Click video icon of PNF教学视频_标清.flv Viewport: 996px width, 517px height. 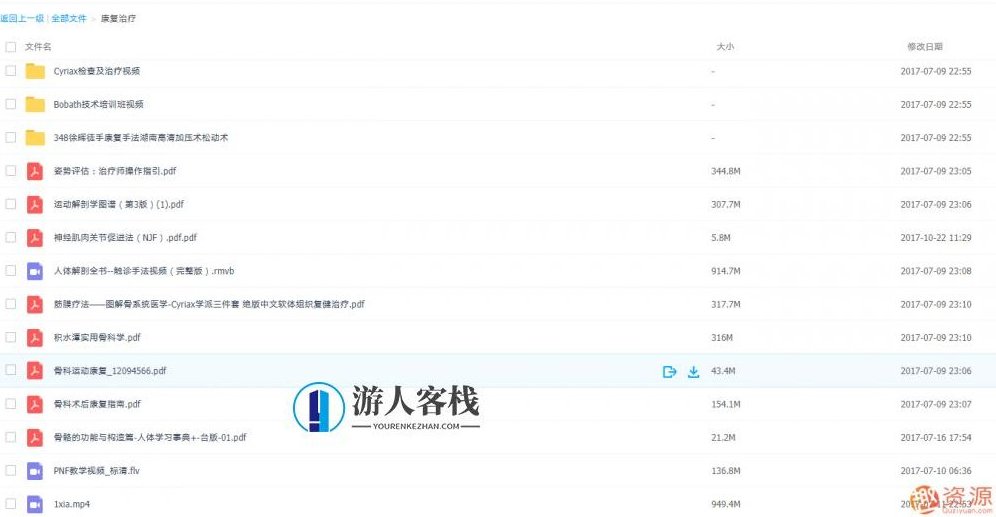tap(35, 471)
